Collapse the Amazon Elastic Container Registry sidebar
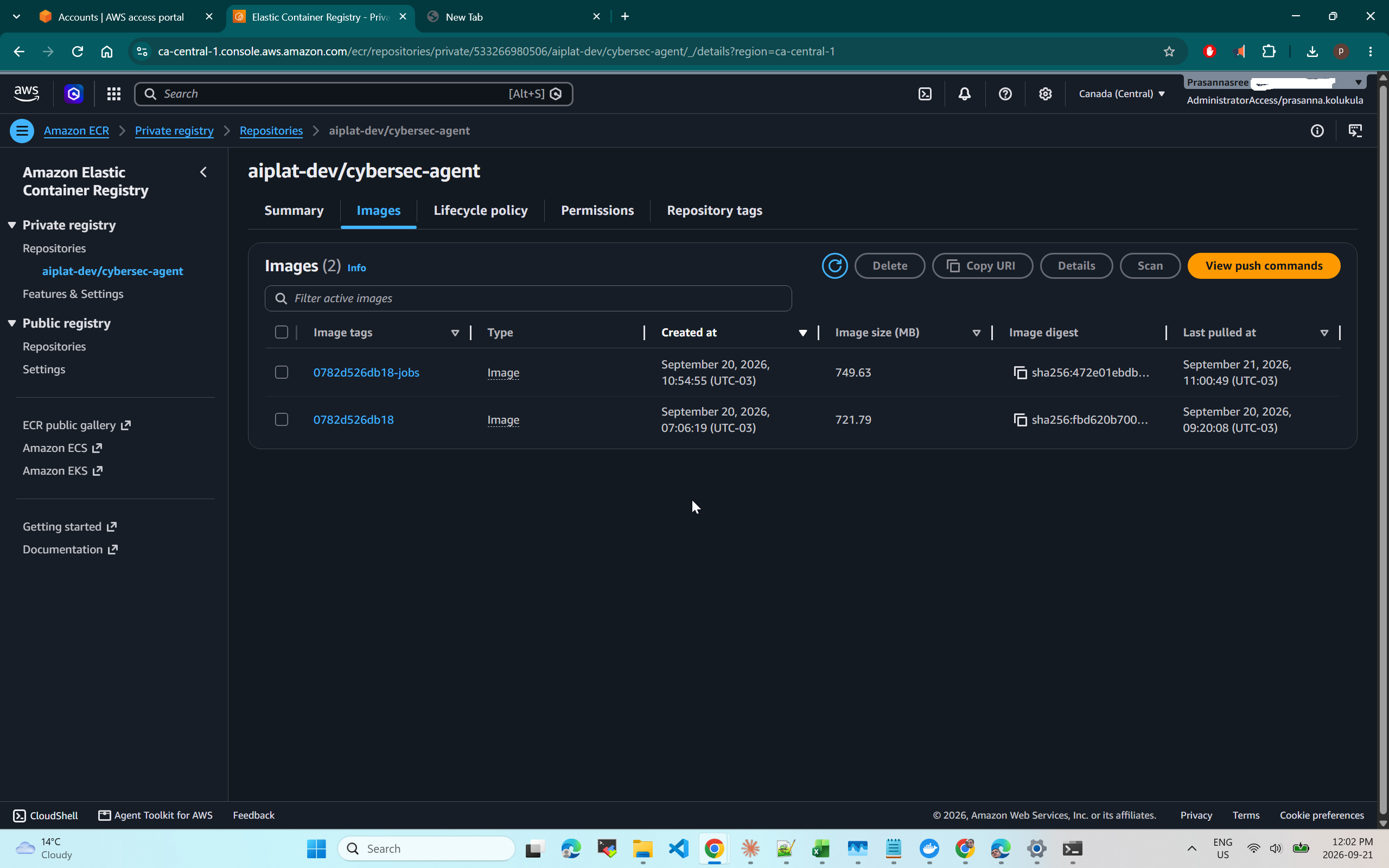 click(x=203, y=172)
